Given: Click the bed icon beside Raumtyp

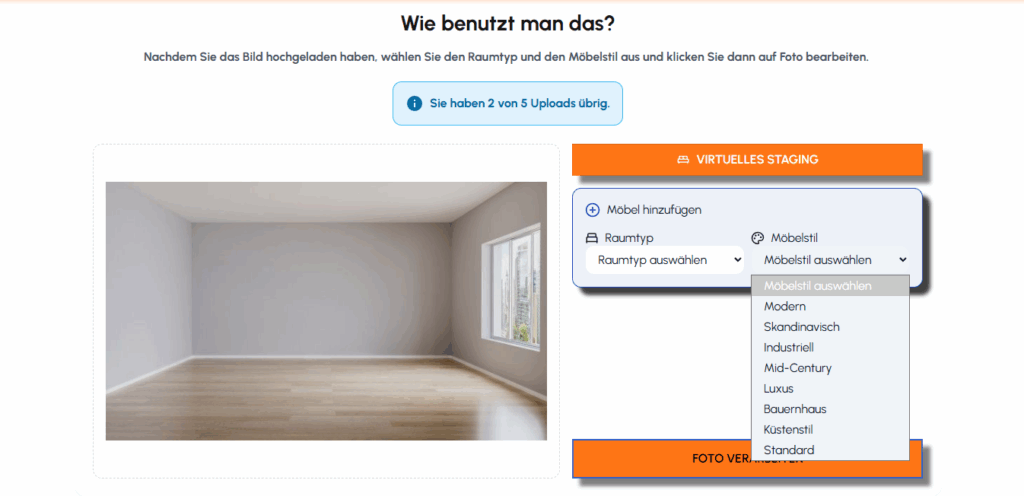Looking at the screenshot, I should [592, 238].
